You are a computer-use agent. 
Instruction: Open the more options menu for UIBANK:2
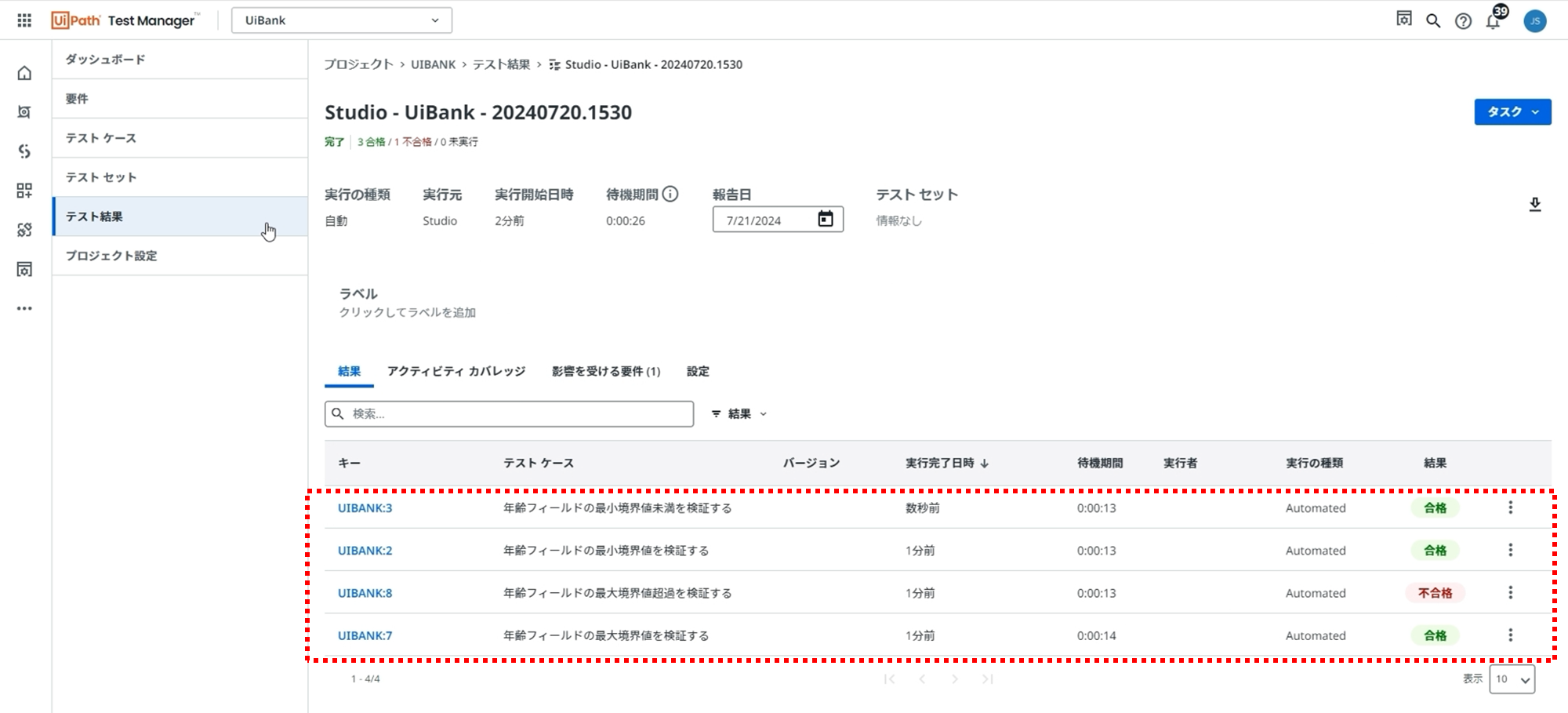point(1510,550)
